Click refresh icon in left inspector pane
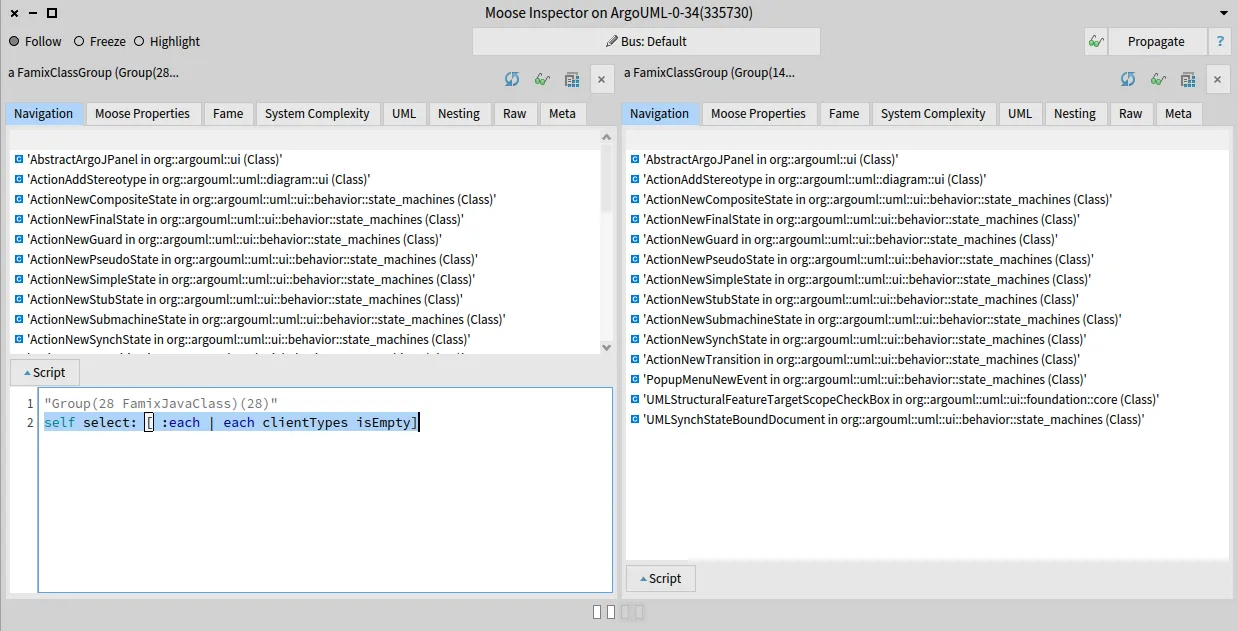Viewport: 1238px width, 631px height. click(512, 79)
